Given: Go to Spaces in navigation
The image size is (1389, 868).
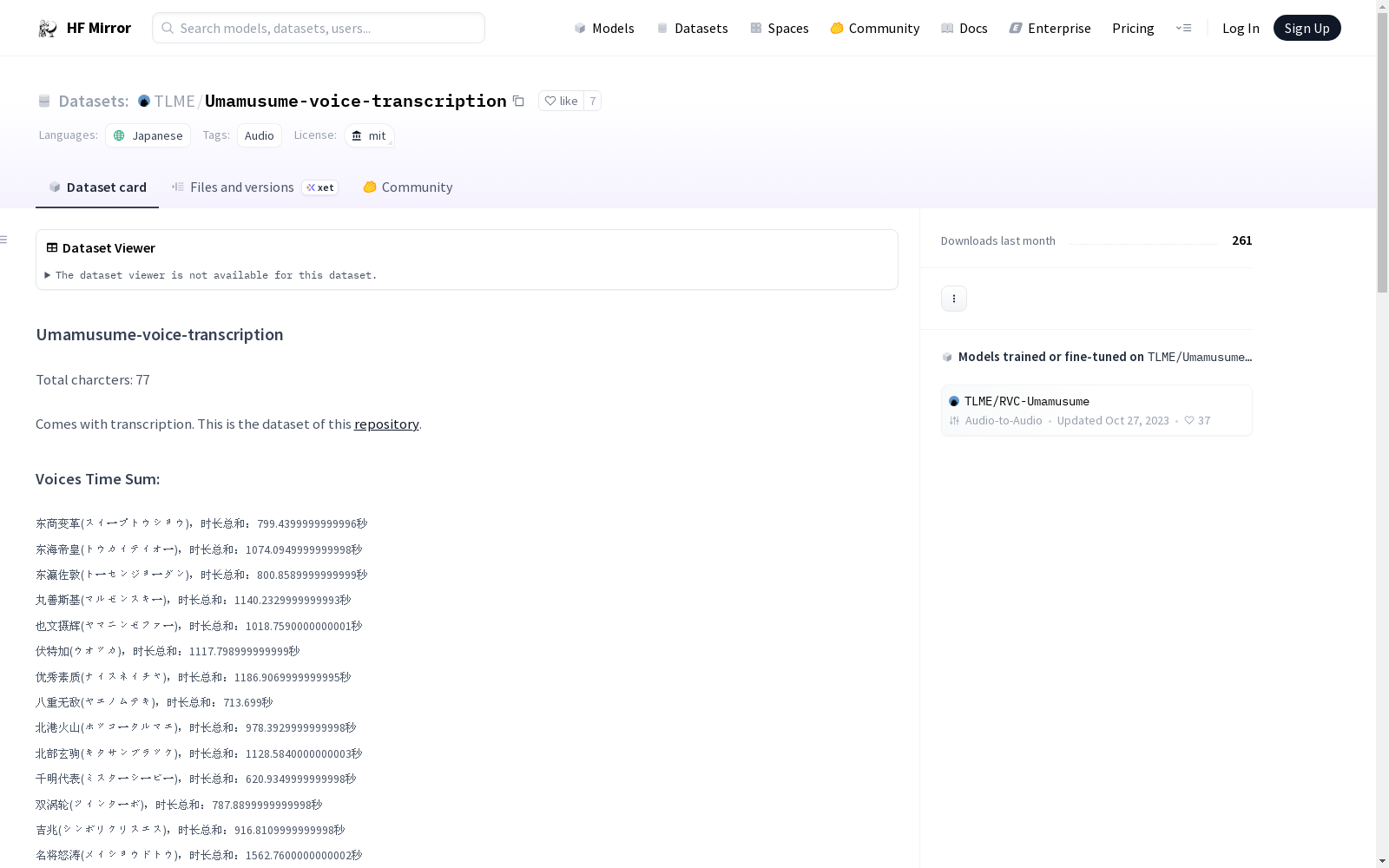Looking at the screenshot, I should click(779, 28).
